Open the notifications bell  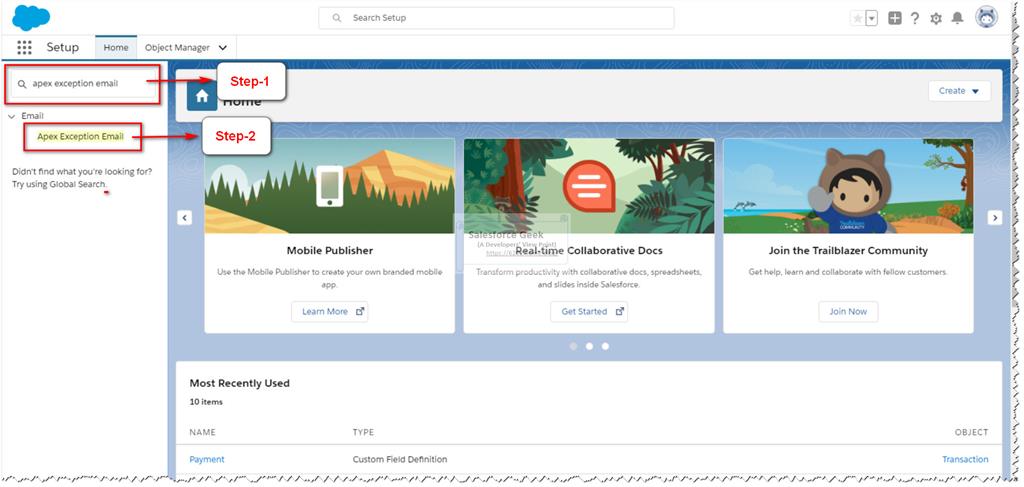click(957, 18)
